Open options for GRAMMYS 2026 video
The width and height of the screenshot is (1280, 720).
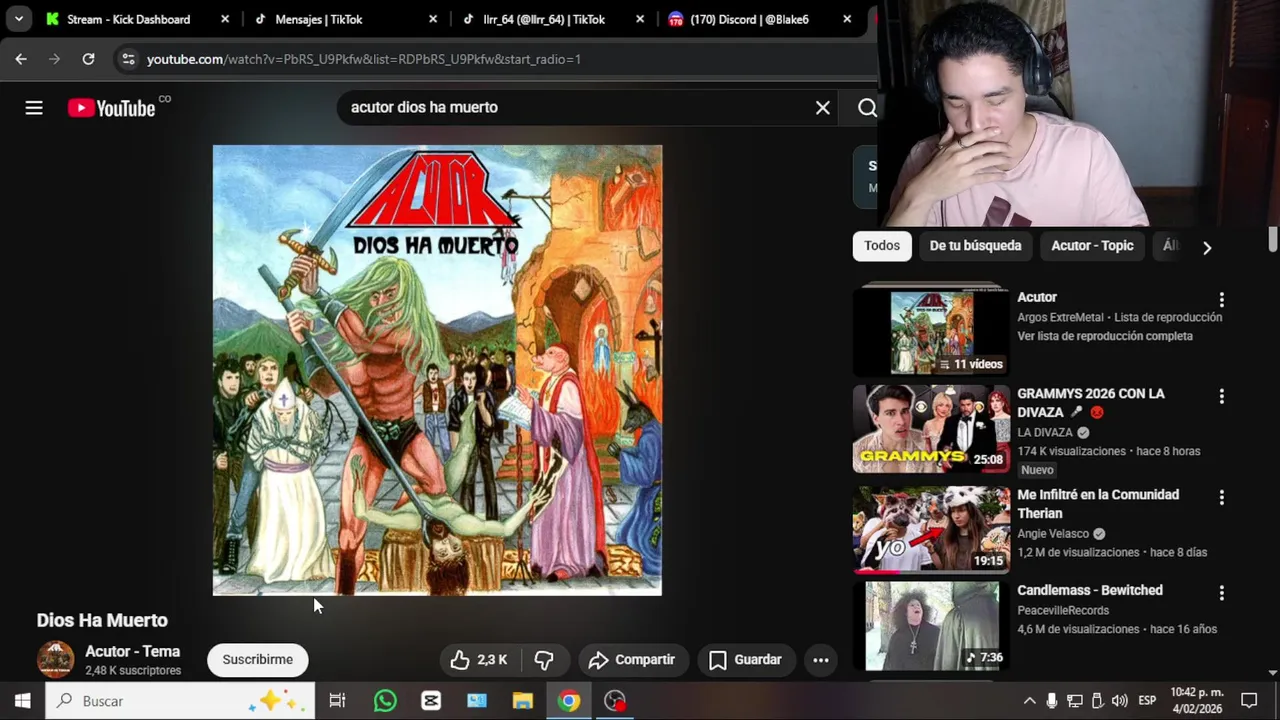pos(1221,397)
